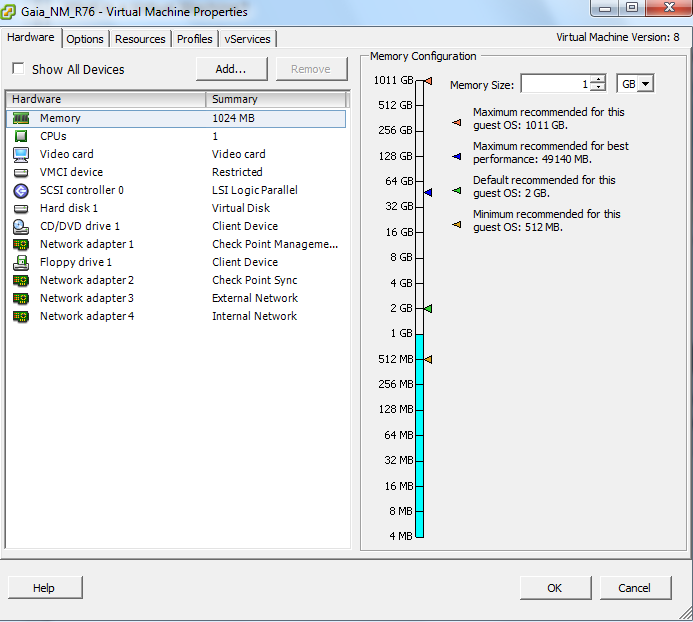Click the Internal Network summary value
Screen dimensions: 693x622
pos(255,317)
